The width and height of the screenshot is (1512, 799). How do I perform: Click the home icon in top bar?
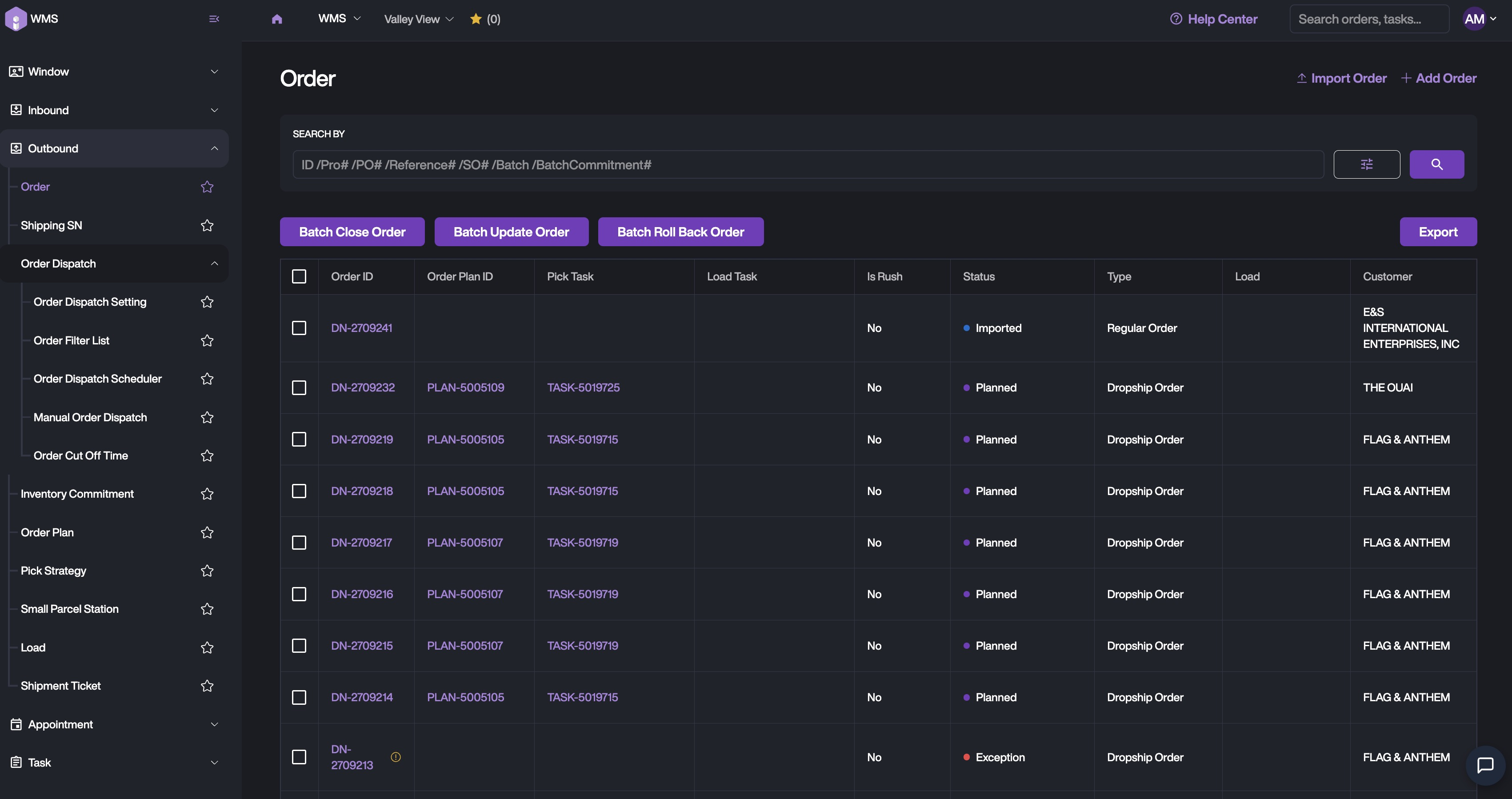277,20
